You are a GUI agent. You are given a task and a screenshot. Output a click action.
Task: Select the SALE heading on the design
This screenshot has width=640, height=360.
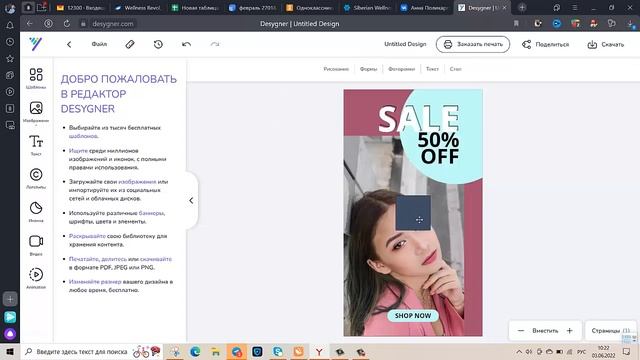418,119
